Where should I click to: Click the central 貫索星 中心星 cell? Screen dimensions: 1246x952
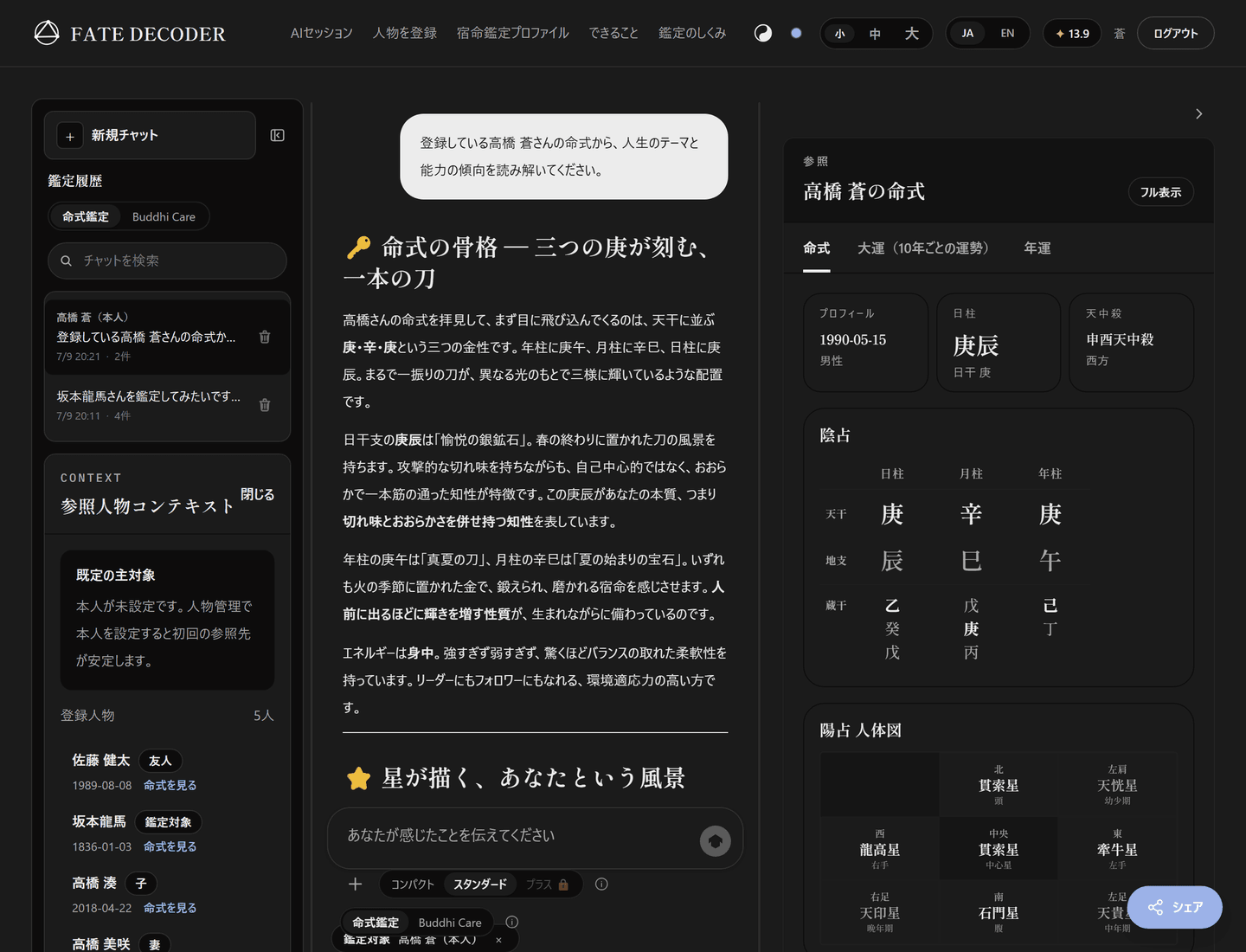(999, 849)
